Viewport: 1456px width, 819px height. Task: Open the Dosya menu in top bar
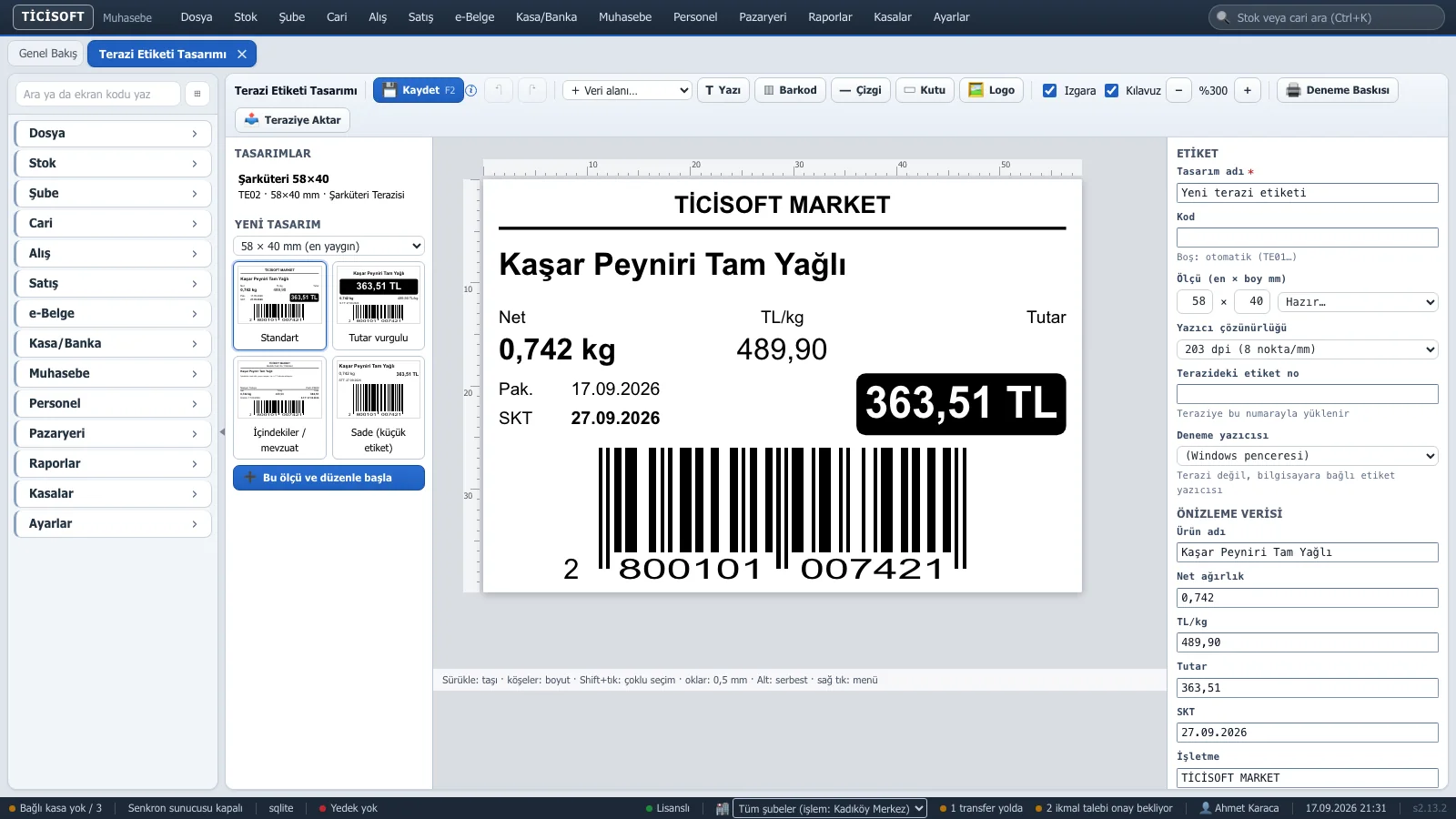click(x=197, y=17)
